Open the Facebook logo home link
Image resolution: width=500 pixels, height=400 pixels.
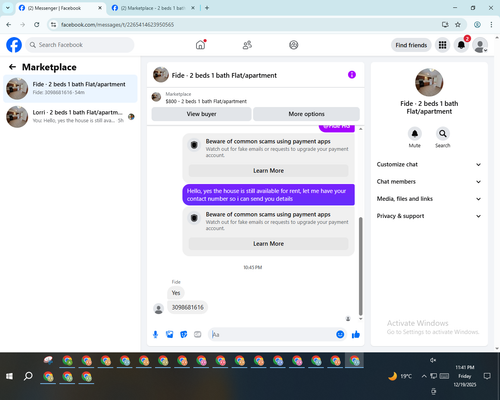click(x=14, y=45)
